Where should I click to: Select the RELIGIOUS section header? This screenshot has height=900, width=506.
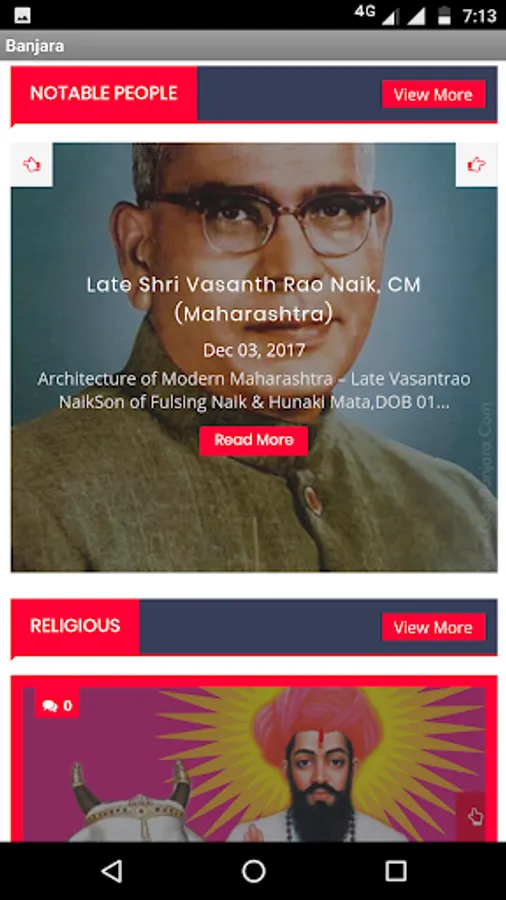coord(75,626)
